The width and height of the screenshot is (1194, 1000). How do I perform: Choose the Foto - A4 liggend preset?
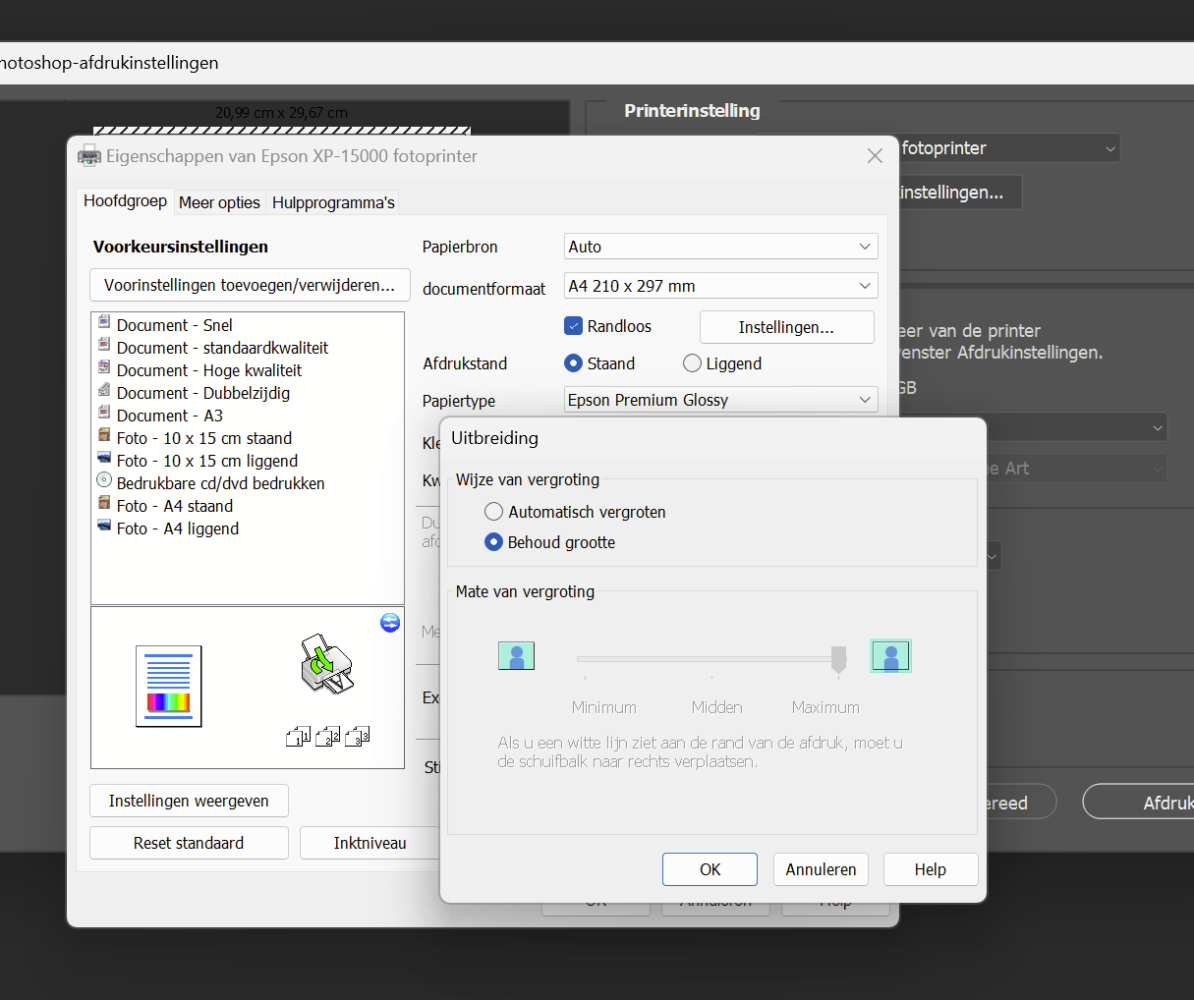[x=177, y=528]
